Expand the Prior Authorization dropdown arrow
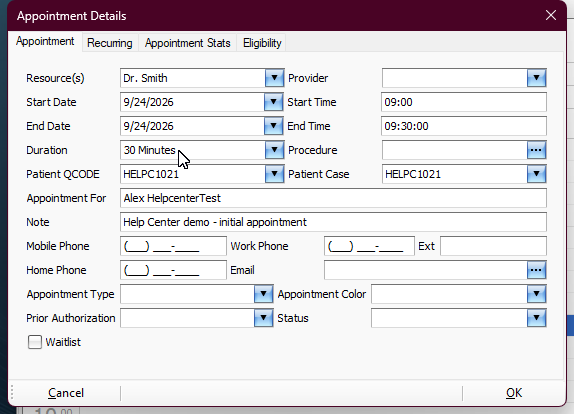Image resolution: width=574 pixels, height=414 pixels. [263, 318]
